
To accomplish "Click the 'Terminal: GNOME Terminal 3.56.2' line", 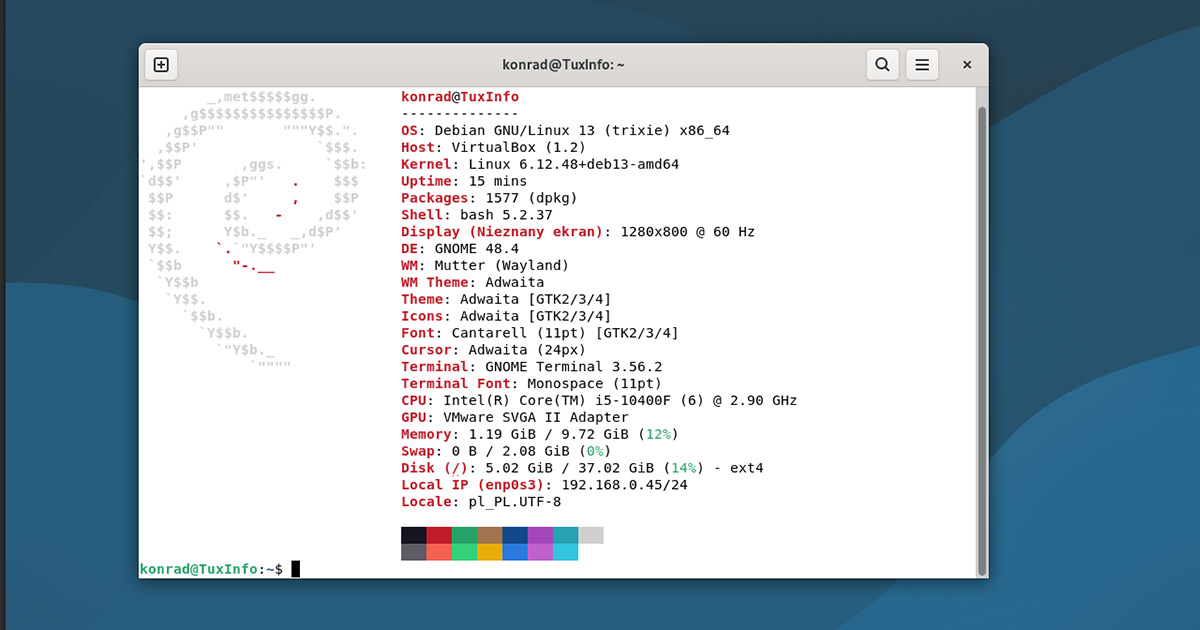I will (532, 367).
